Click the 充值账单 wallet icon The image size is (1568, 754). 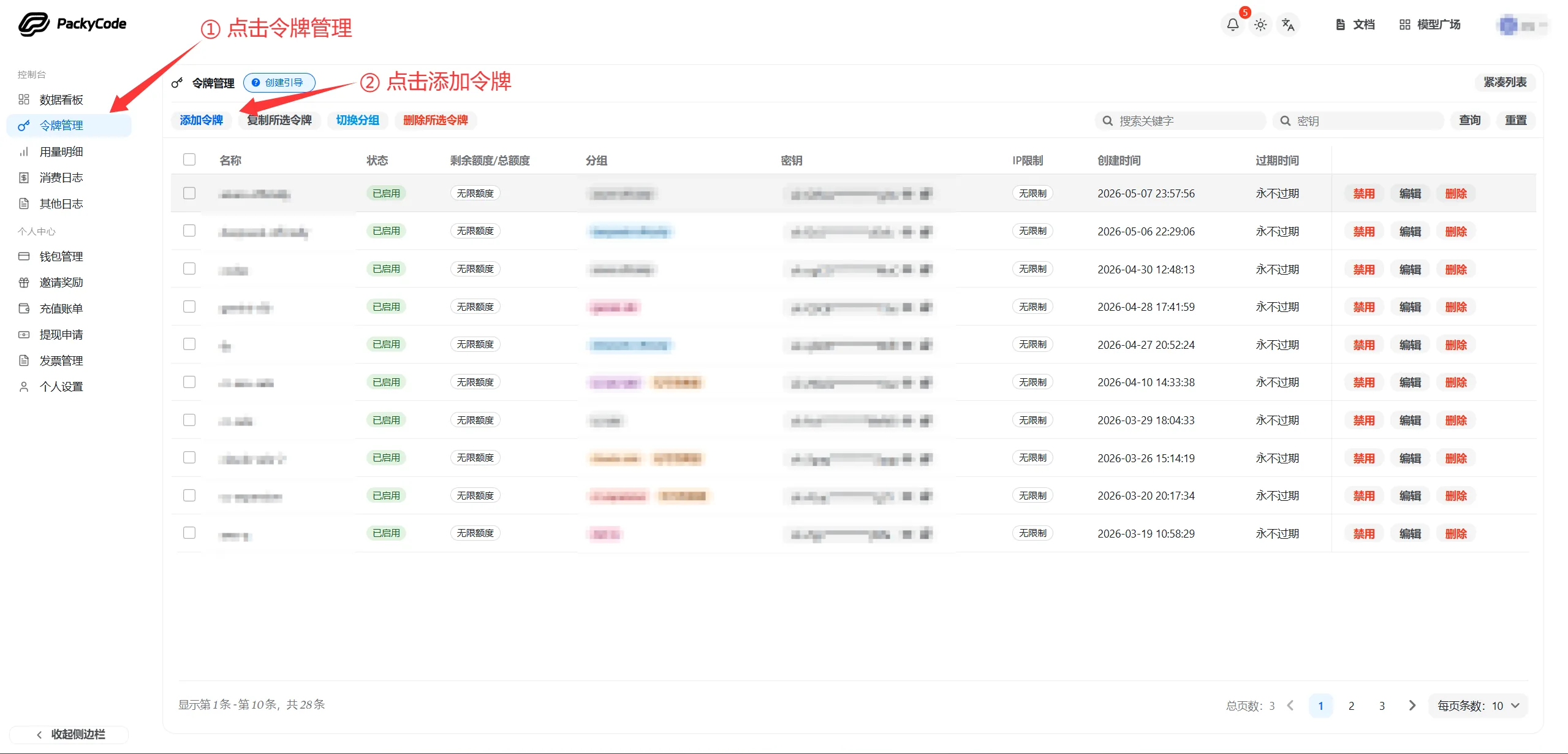point(24,308)
